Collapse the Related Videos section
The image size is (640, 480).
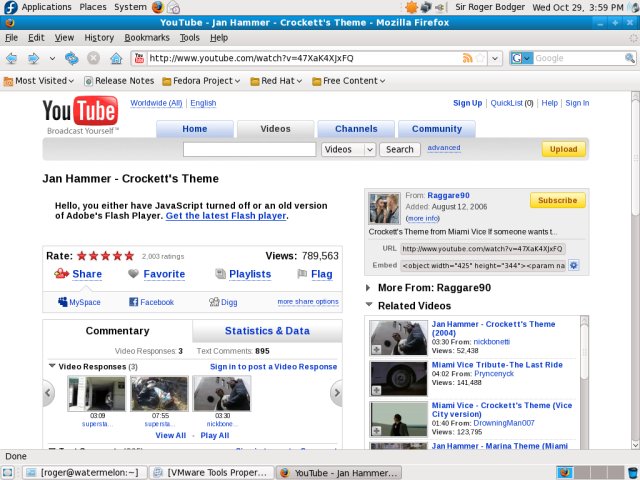369,304
